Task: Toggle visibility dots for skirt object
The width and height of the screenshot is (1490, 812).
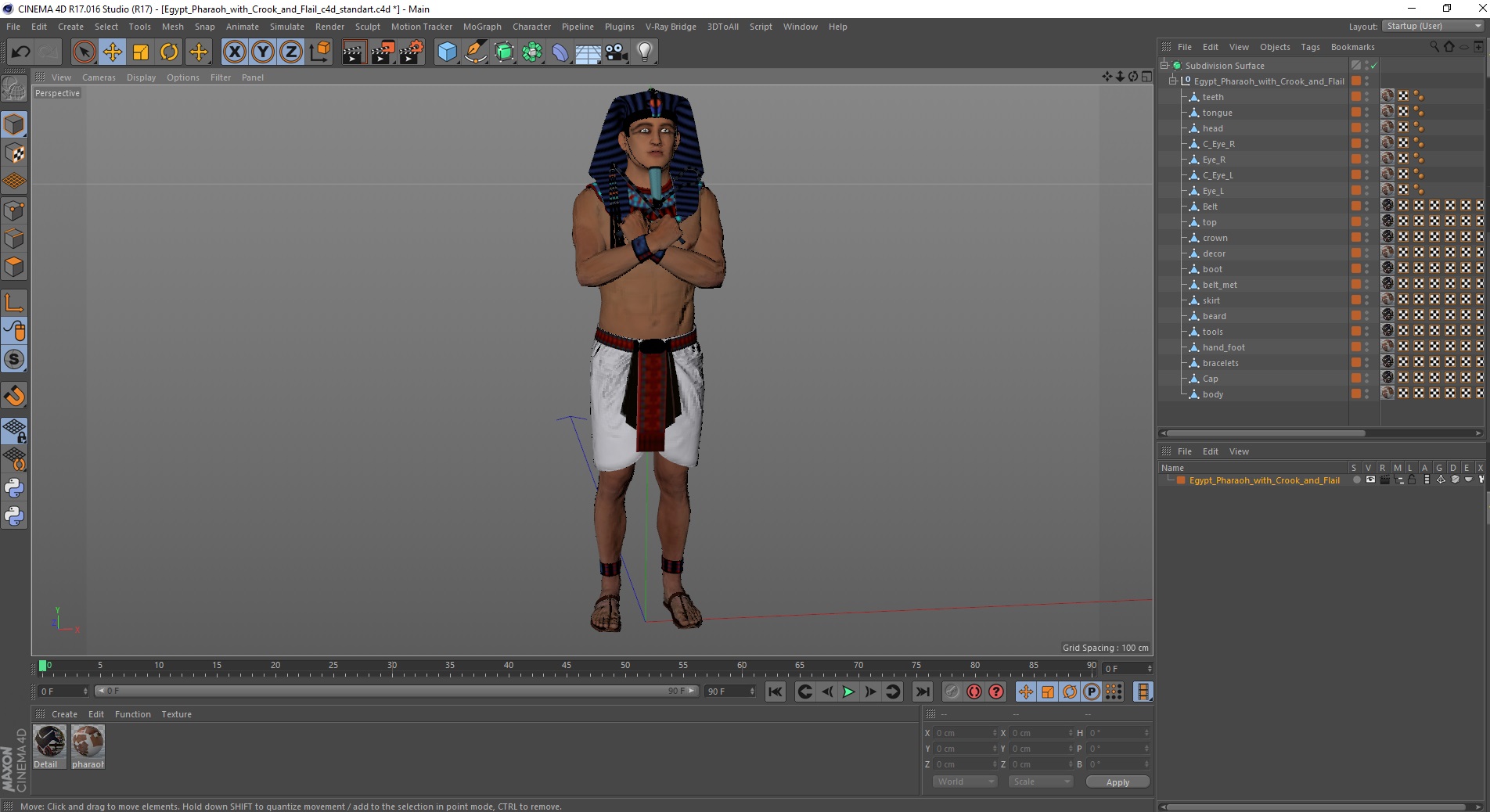Action: coord(1367,300)
